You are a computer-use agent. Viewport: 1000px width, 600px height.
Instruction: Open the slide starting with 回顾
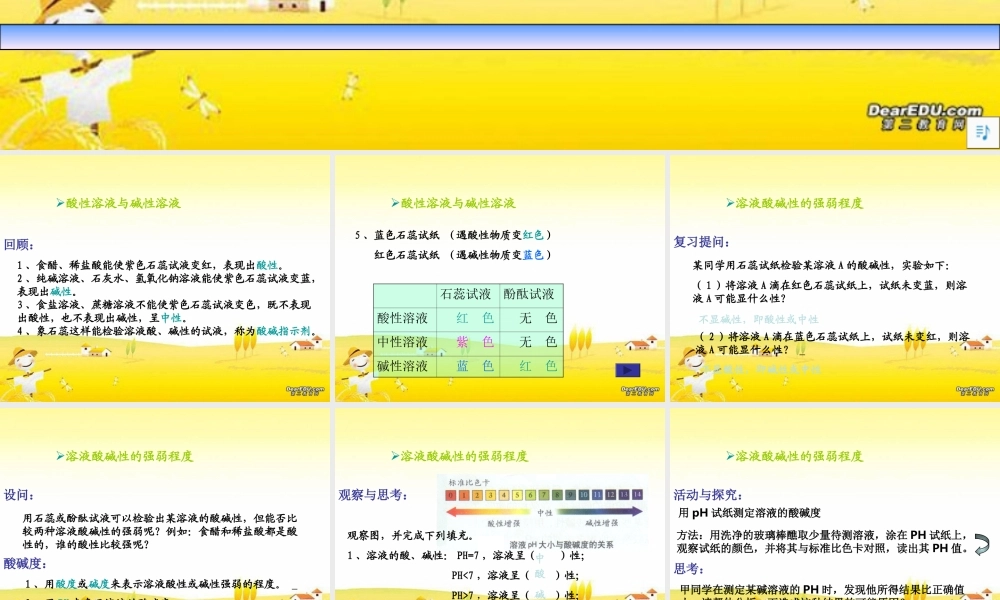(165, 278)
